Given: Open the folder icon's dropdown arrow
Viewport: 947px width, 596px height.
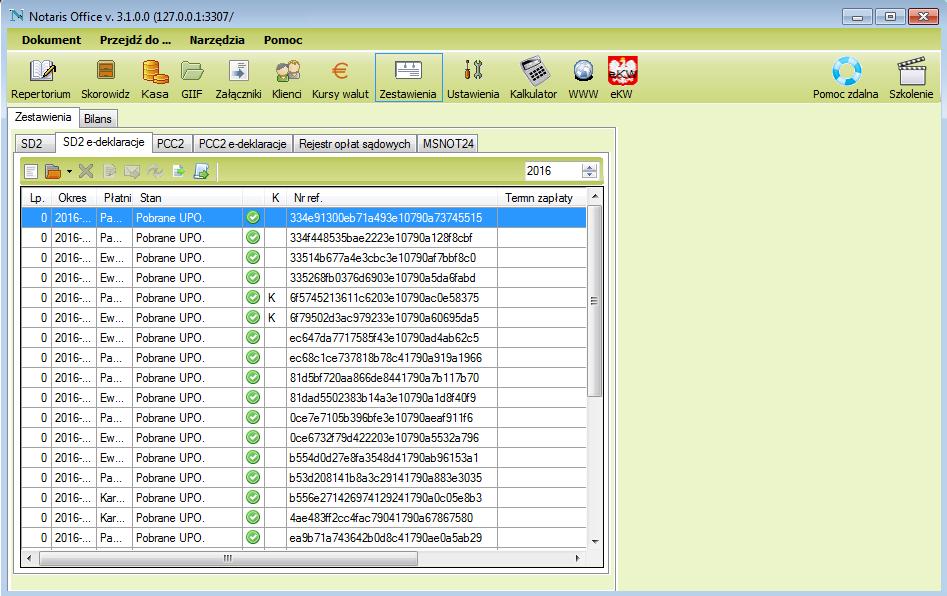Looking at the screenshot, I should 69,171.
